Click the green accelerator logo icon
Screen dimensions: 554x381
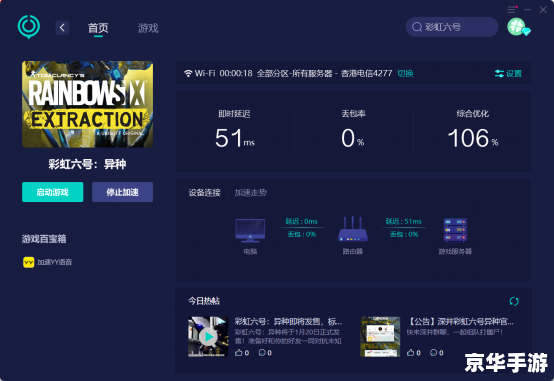(29, 27)
